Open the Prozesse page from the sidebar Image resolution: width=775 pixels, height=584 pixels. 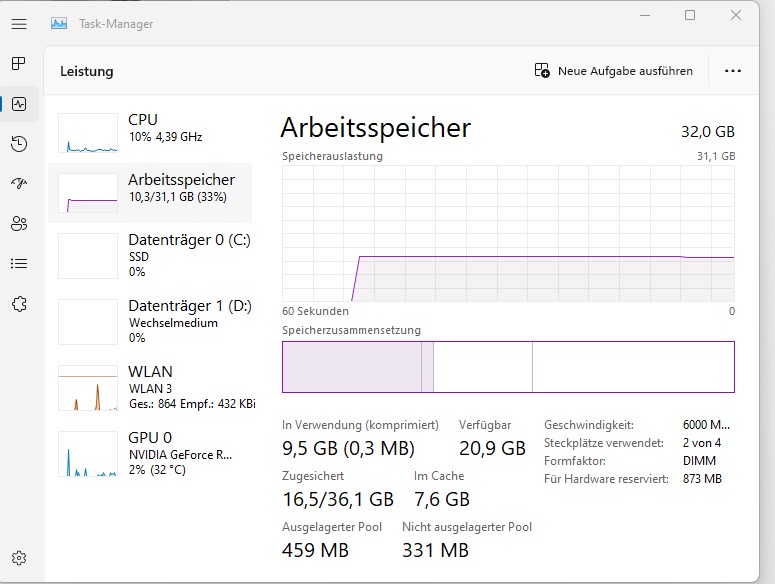coord(19,64)
